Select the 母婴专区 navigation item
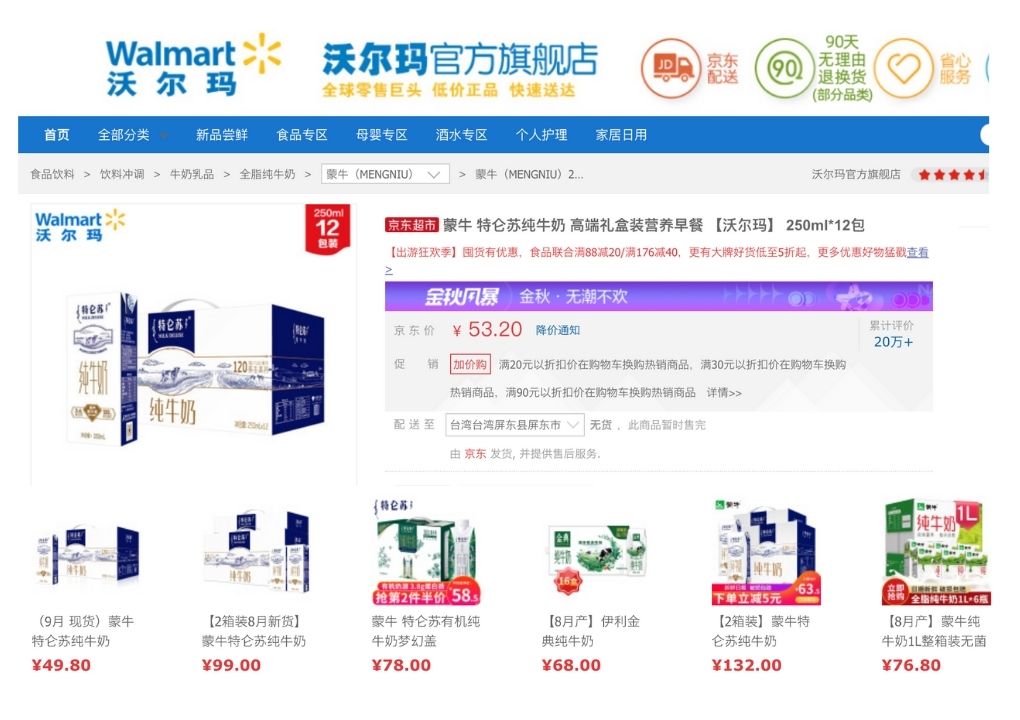Viewport: 1020px width, 720px height. point(381,135)
